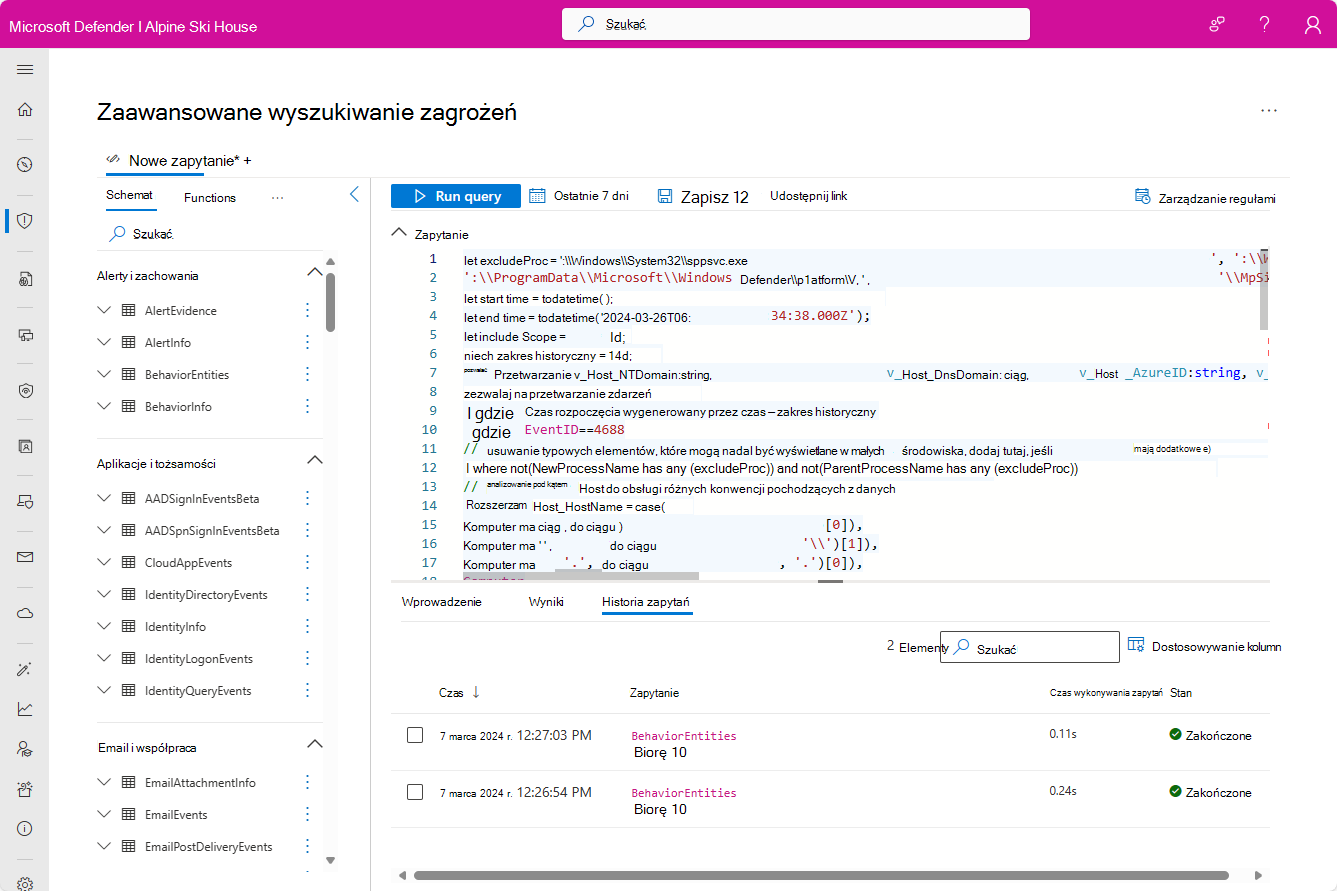Open more options for BehaviorInfo table
The image size is (1337, 891).
pyautogui.click(x=307, y=407)
